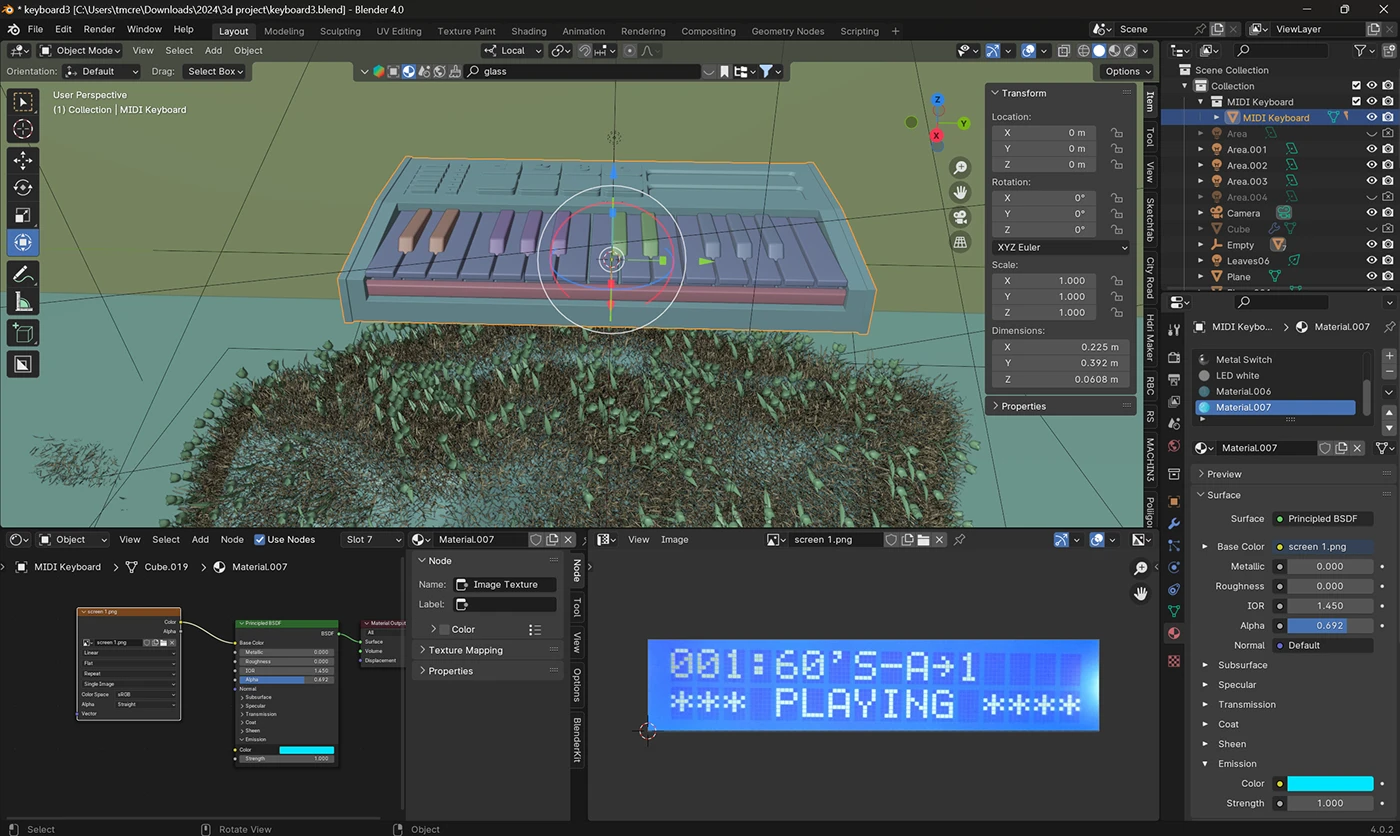
Task: Select the Measure tool
Action: click(23, 301)
